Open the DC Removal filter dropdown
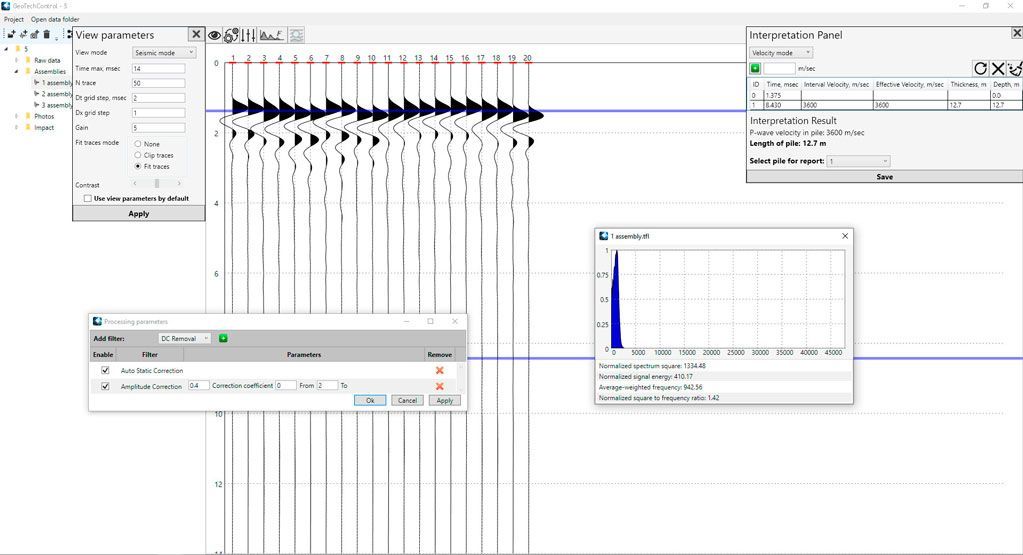The width and height of the screenshot is (1023, 555). pos(185,338)
